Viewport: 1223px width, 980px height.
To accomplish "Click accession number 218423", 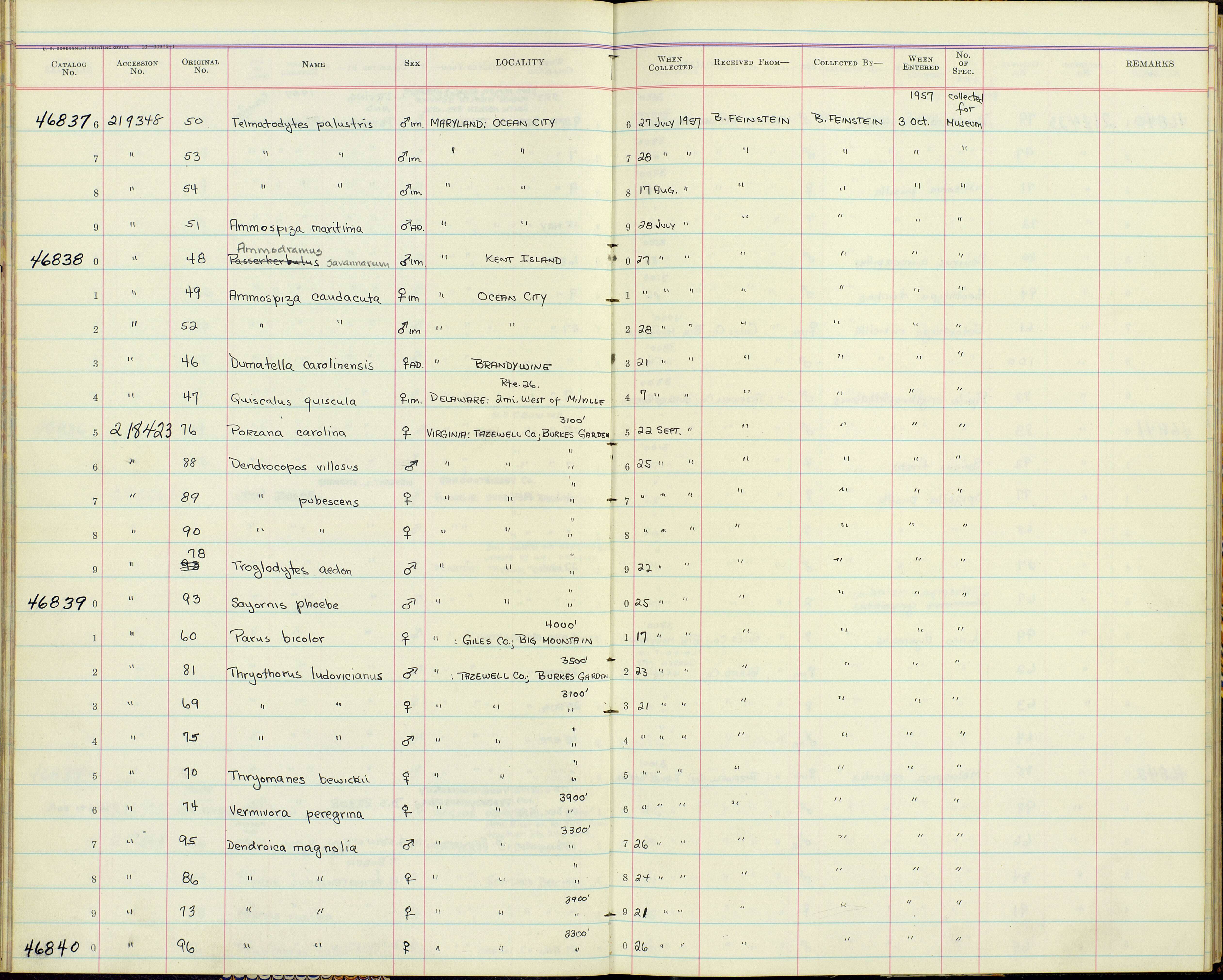I will (141, 430).
